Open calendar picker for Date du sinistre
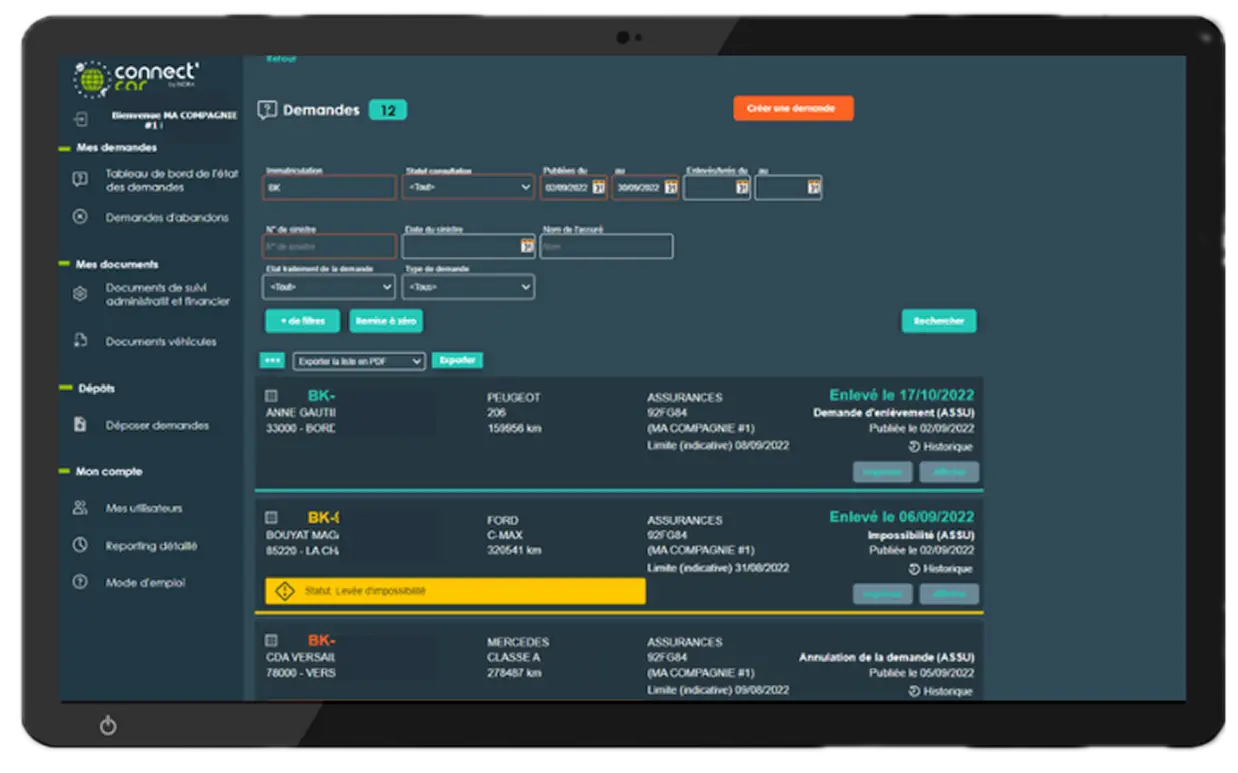 526,246
